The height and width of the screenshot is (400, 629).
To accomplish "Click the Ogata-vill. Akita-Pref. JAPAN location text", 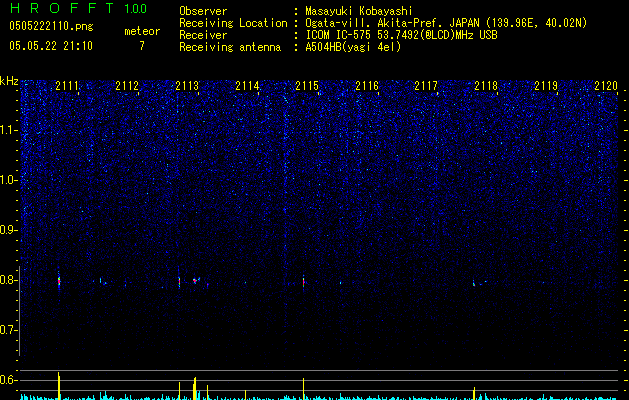I will [446, 23].
